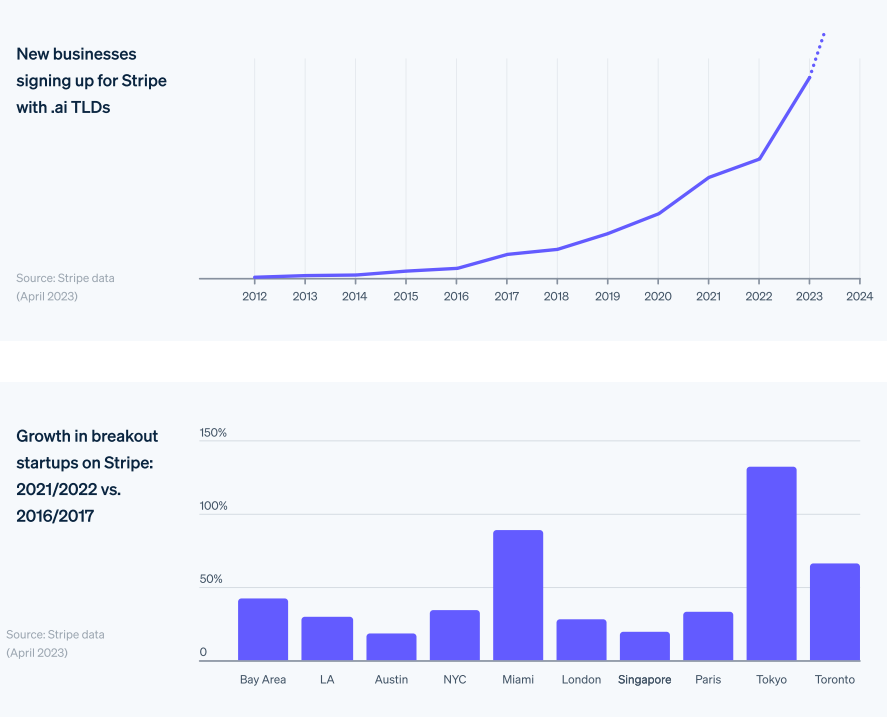Select the "LA" city label

(327, 679)
